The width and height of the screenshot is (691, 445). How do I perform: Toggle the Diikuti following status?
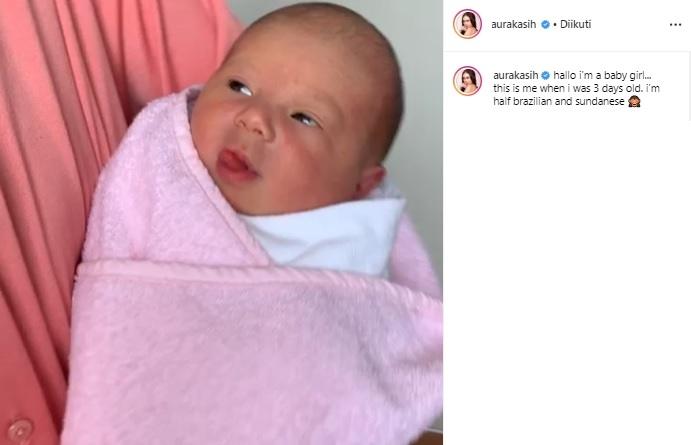point(576,25)
